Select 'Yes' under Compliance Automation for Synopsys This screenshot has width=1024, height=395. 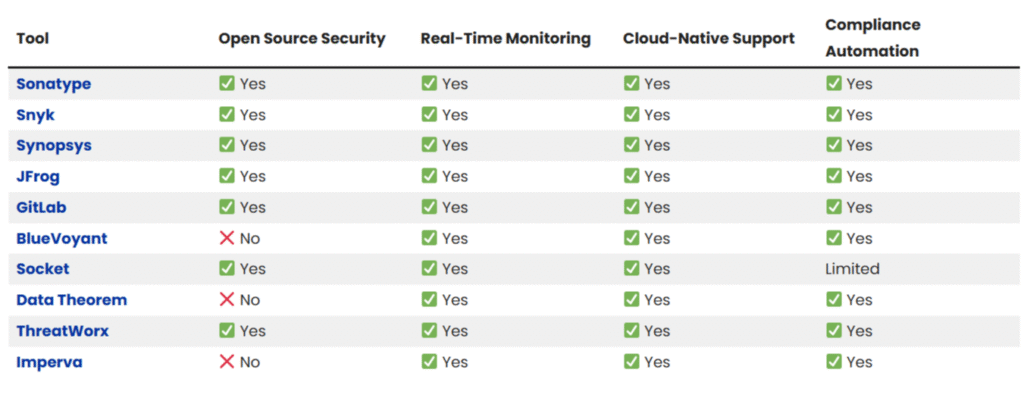click(860, 146)
